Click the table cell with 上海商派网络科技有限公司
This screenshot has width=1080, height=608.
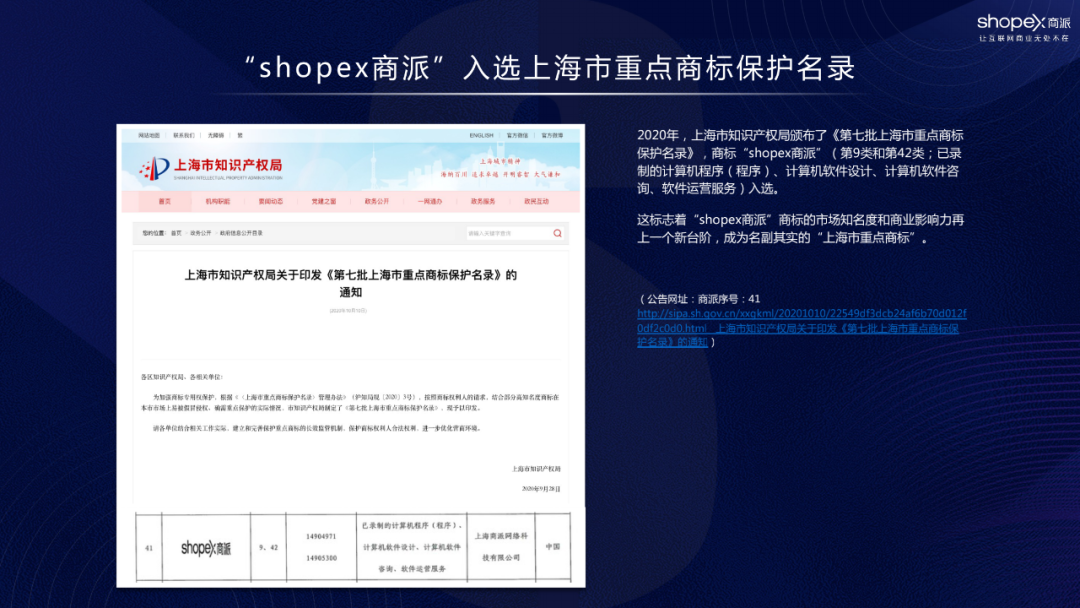tap(501, 547)
